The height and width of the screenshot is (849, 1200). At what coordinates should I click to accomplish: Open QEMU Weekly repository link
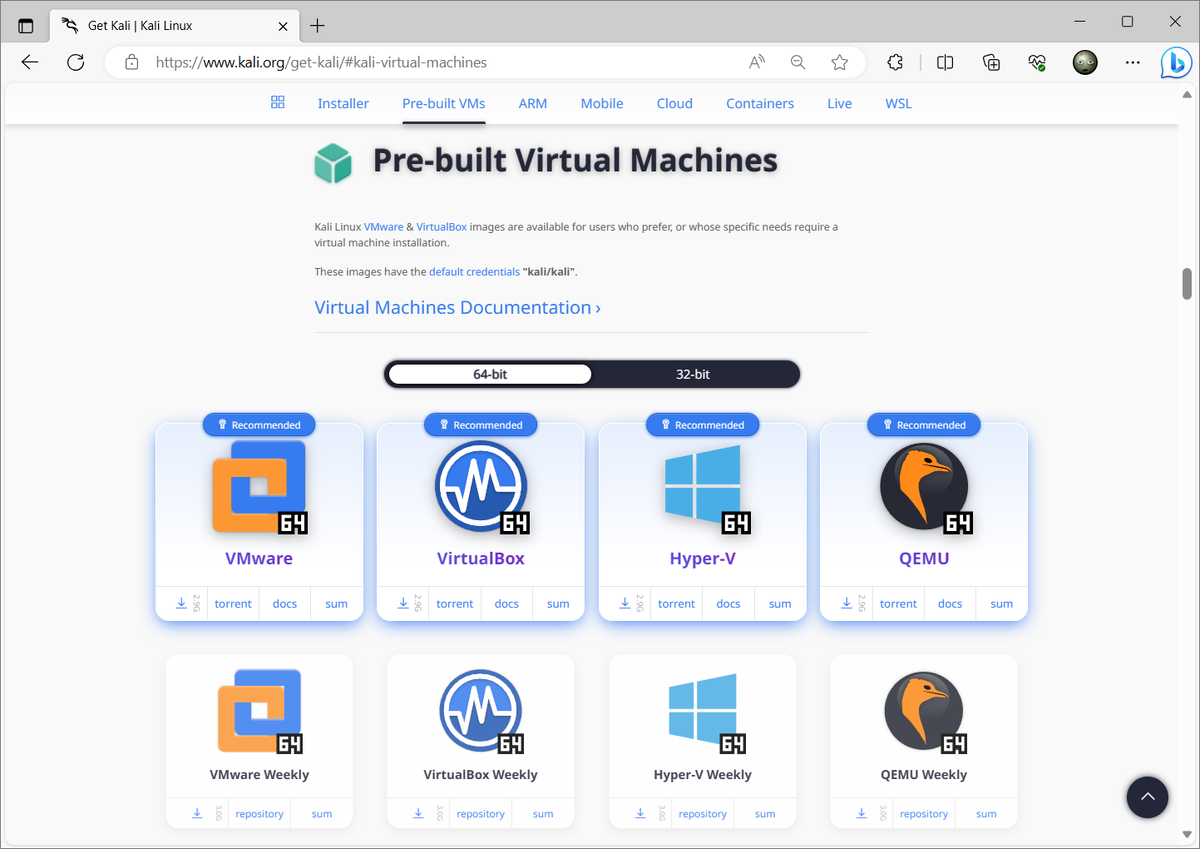[x=924, y=813]
